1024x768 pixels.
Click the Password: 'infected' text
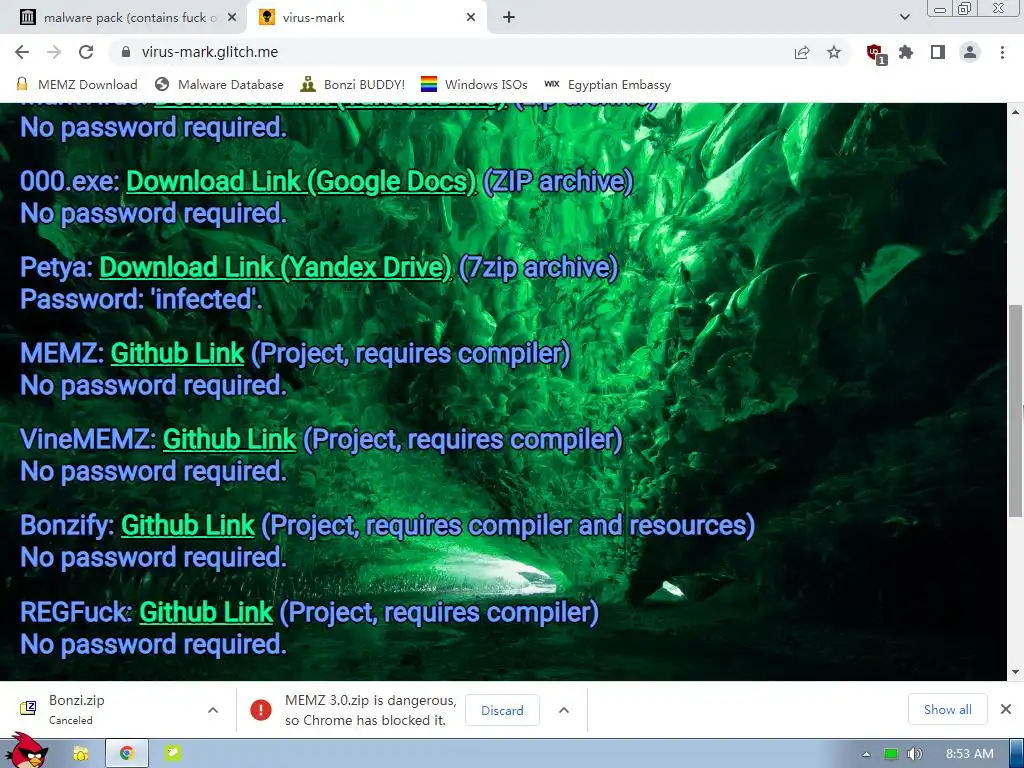(141, 299)
